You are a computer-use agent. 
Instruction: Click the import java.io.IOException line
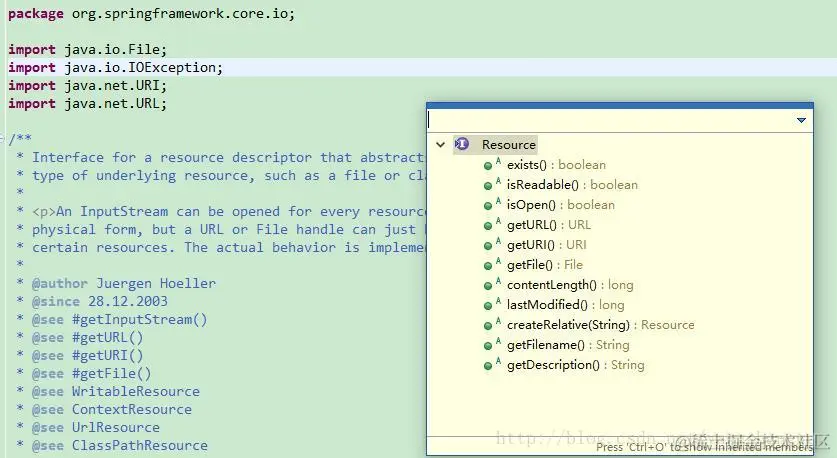click(x=115, y=68)
